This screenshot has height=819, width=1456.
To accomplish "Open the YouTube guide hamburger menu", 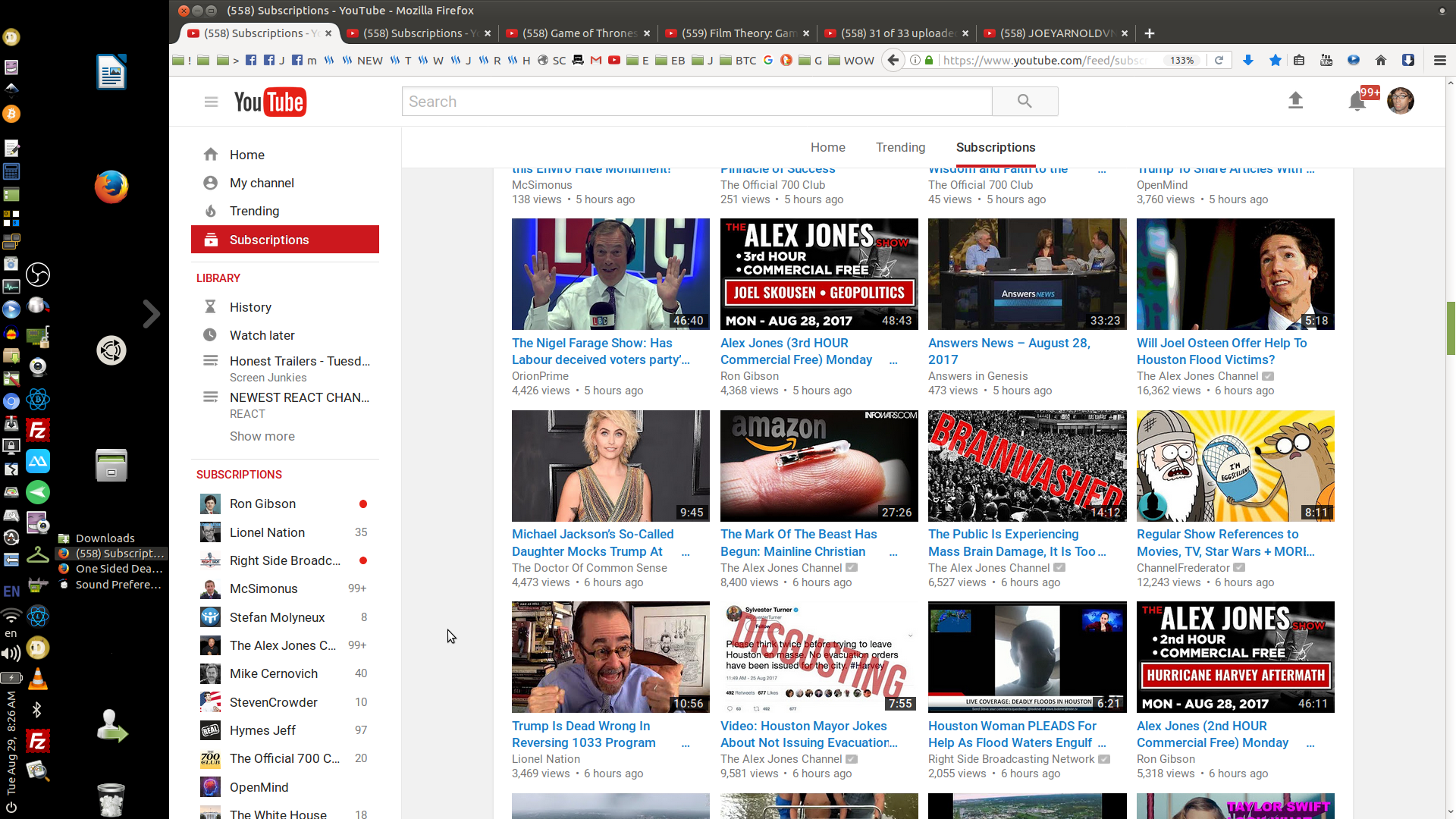I will click(x=211, y=102).
